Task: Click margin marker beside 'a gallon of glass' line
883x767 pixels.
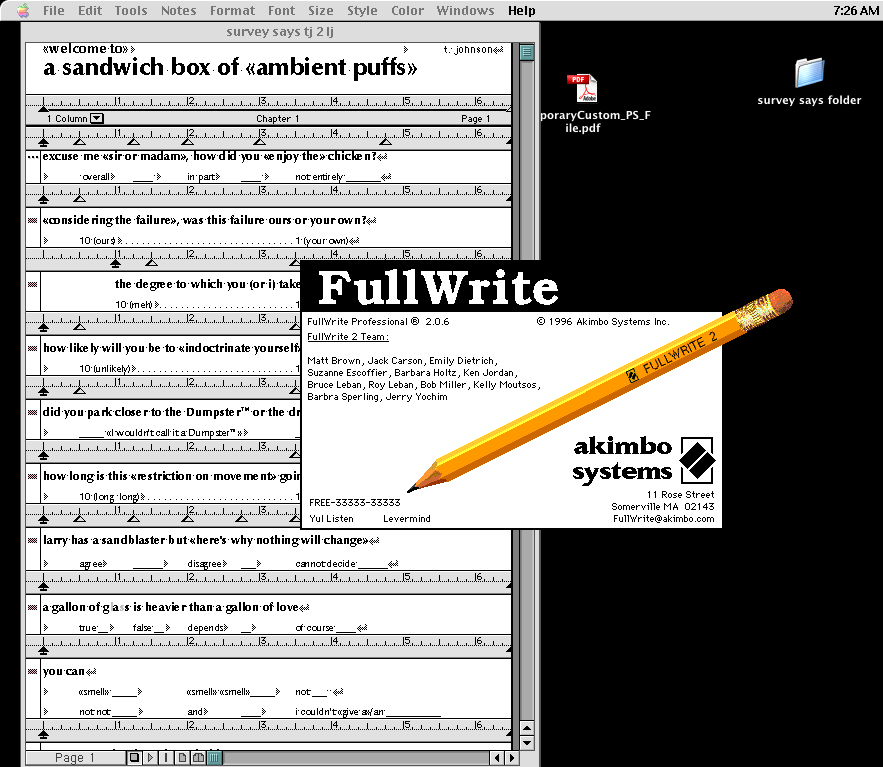Action: pyautogui.click(x=33, y=607)
